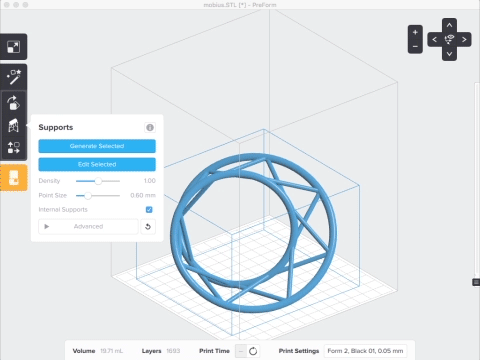Click the window title mobius.STL - PreForm
The height and width of the screenshot is (360, 480).
pos(240,5)
